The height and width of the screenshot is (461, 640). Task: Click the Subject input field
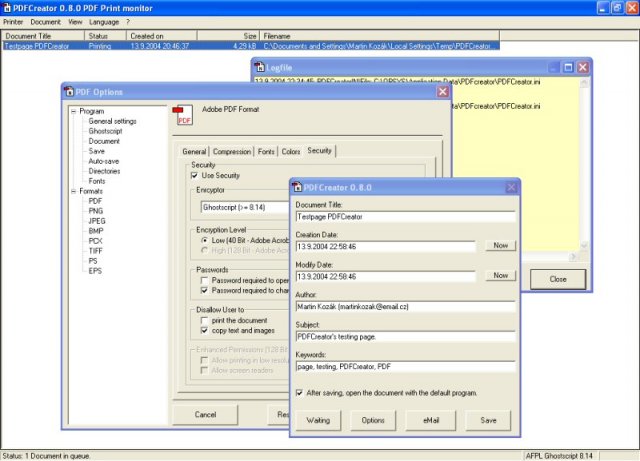click(x=405, y=336)
